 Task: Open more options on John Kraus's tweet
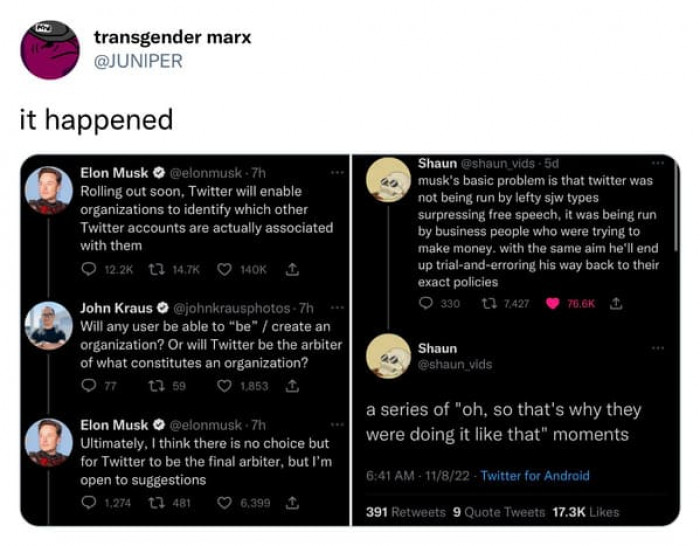[336, 307]
